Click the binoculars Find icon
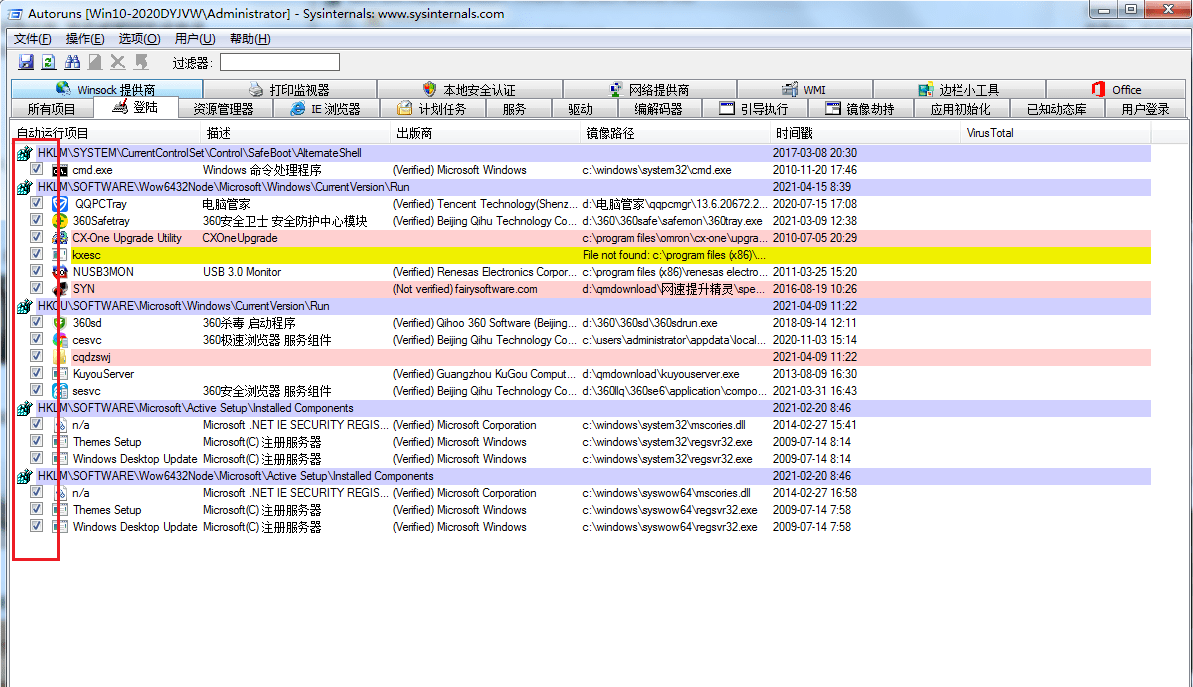 coord(72,62)
